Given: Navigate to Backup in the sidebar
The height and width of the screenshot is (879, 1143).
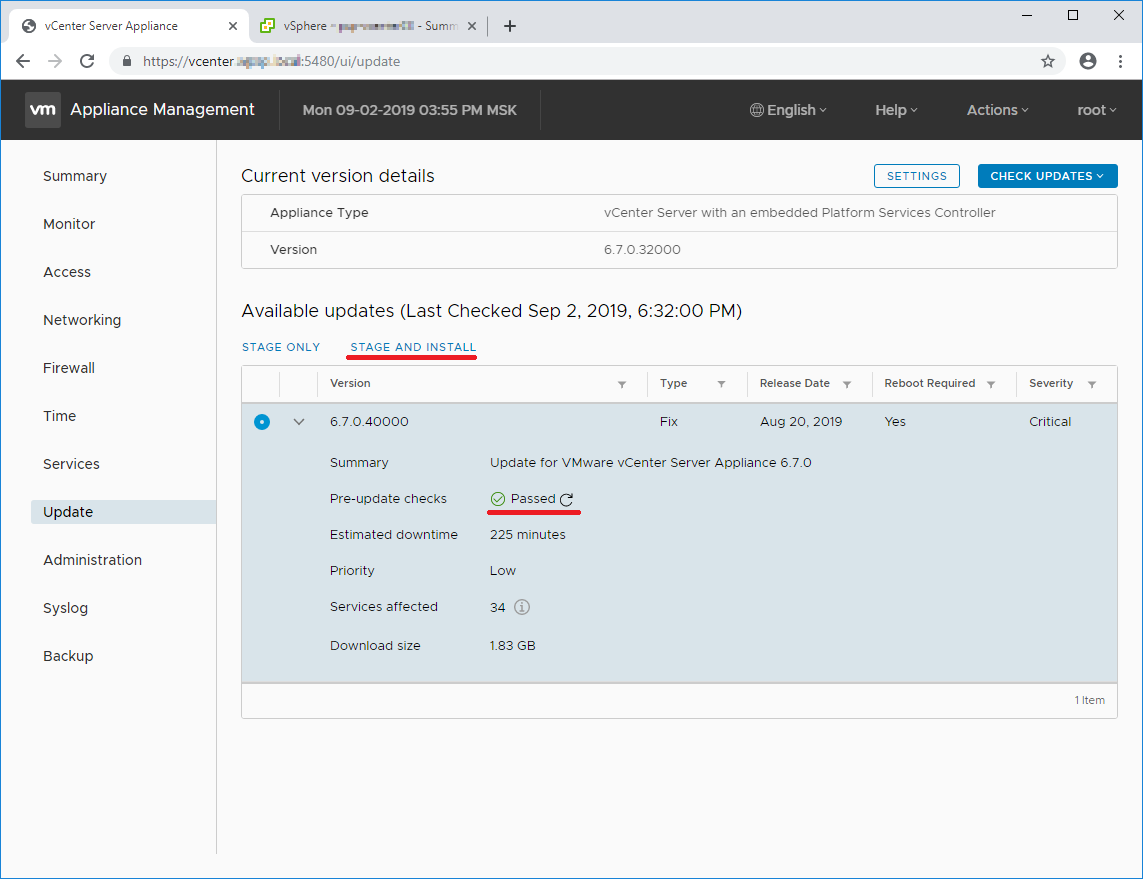Looking at the screenshot, I should click(68, 656).
